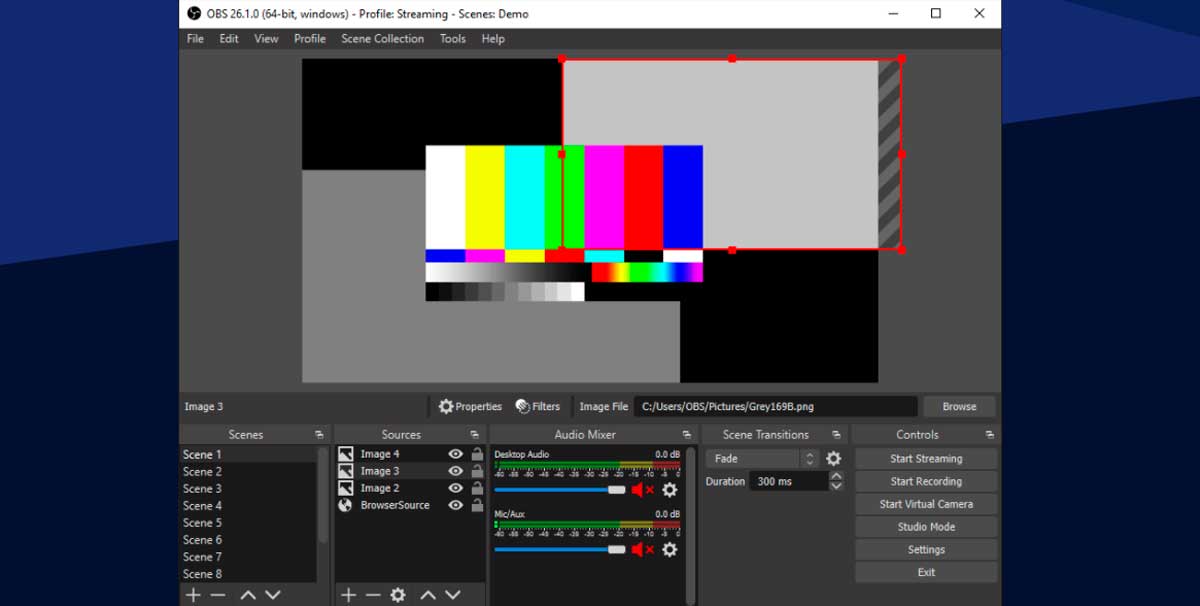Toggle visibility eye for Image 2
Screen dimensions: 1200x606
456,488
